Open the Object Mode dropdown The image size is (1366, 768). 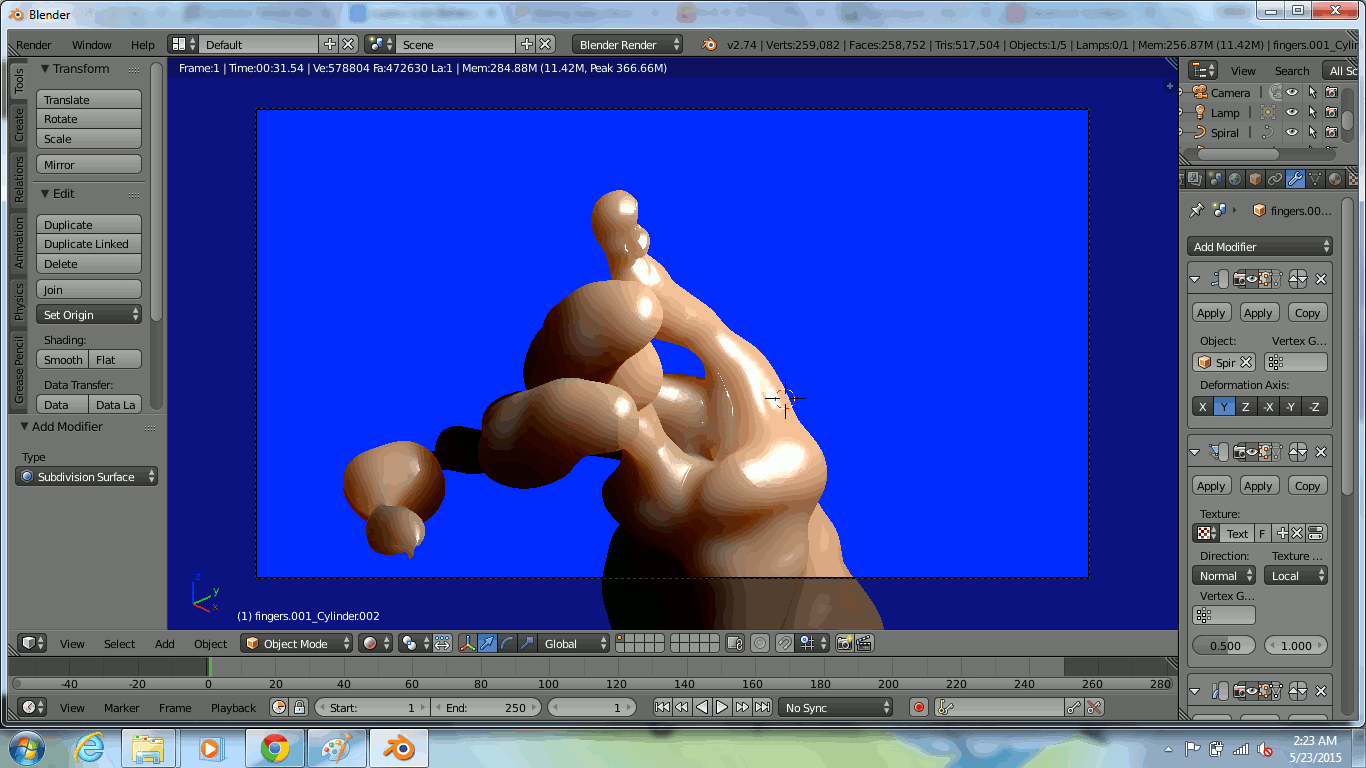[x=297, y=644]
